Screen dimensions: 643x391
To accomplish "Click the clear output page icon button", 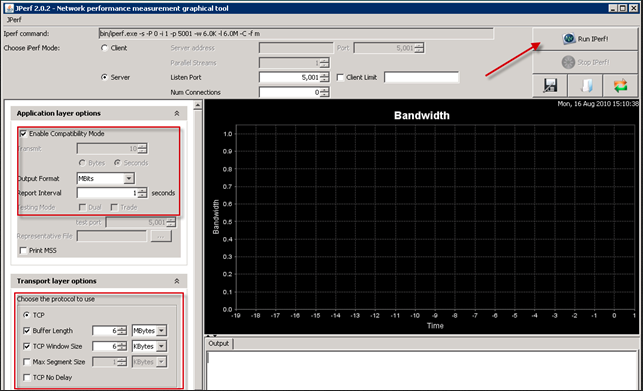I will 585,85.
